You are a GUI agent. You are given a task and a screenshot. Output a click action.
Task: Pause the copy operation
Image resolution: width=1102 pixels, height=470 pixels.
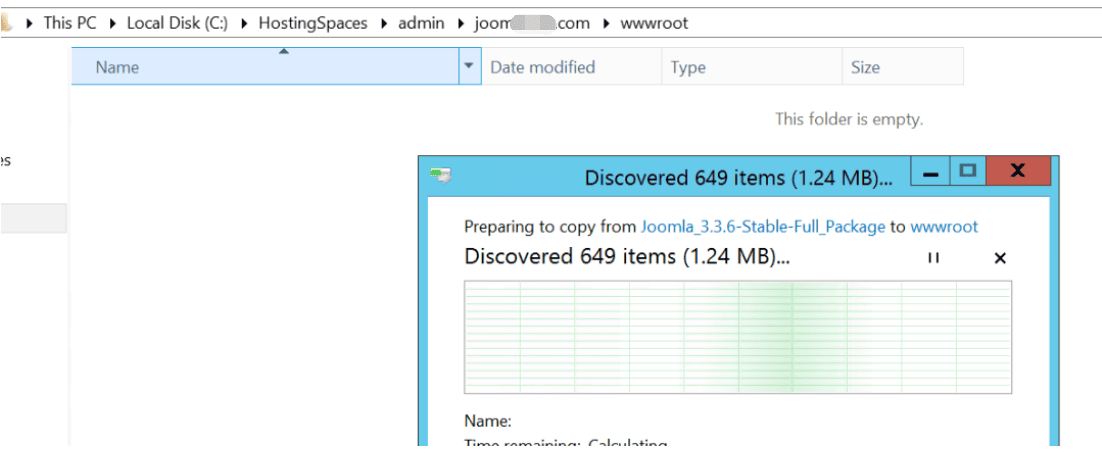[933, 258]
